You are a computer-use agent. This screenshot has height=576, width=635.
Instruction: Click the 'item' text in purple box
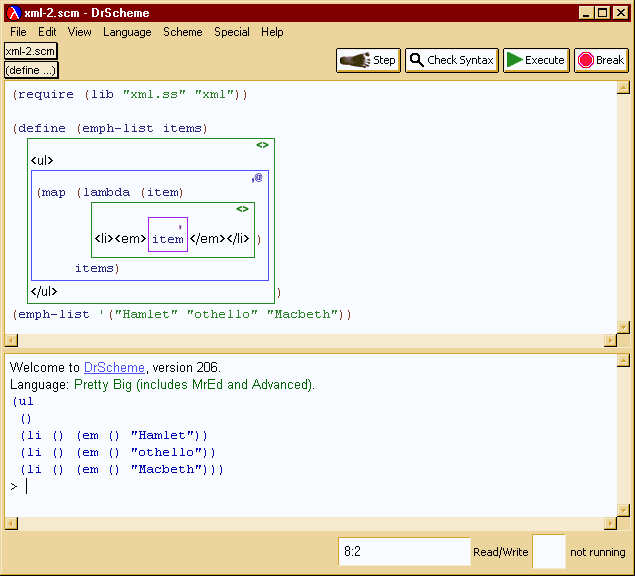click(168, 239)
